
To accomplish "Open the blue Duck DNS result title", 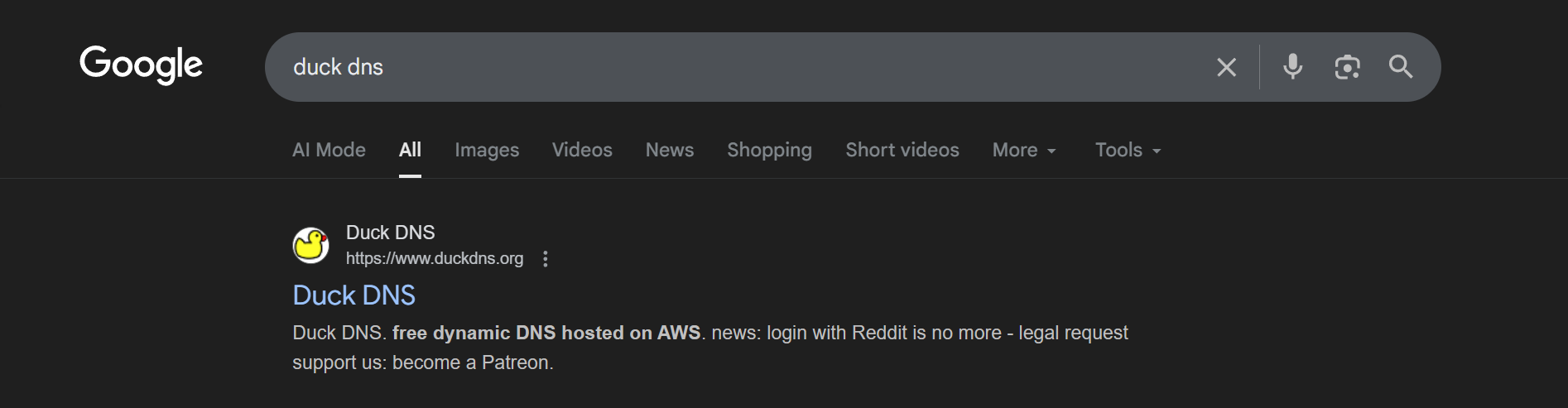I will (x=354, y=295).
